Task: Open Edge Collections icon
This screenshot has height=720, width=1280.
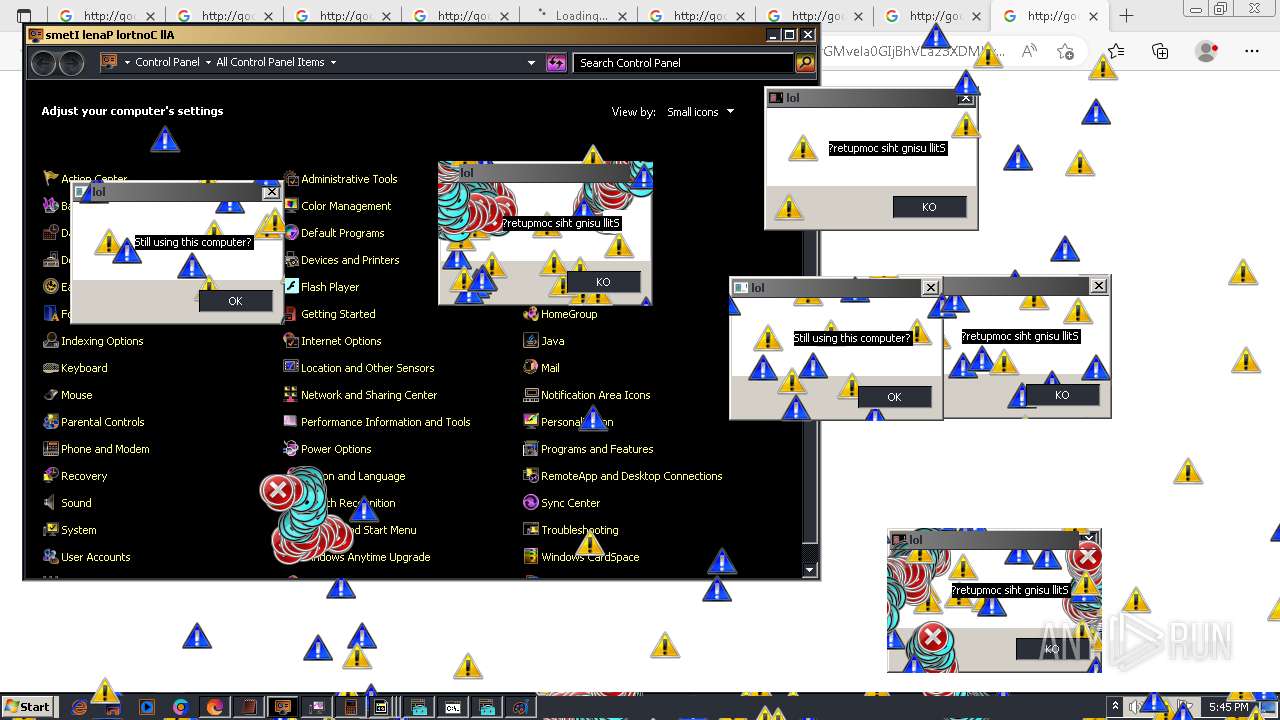Action: 1160,51
